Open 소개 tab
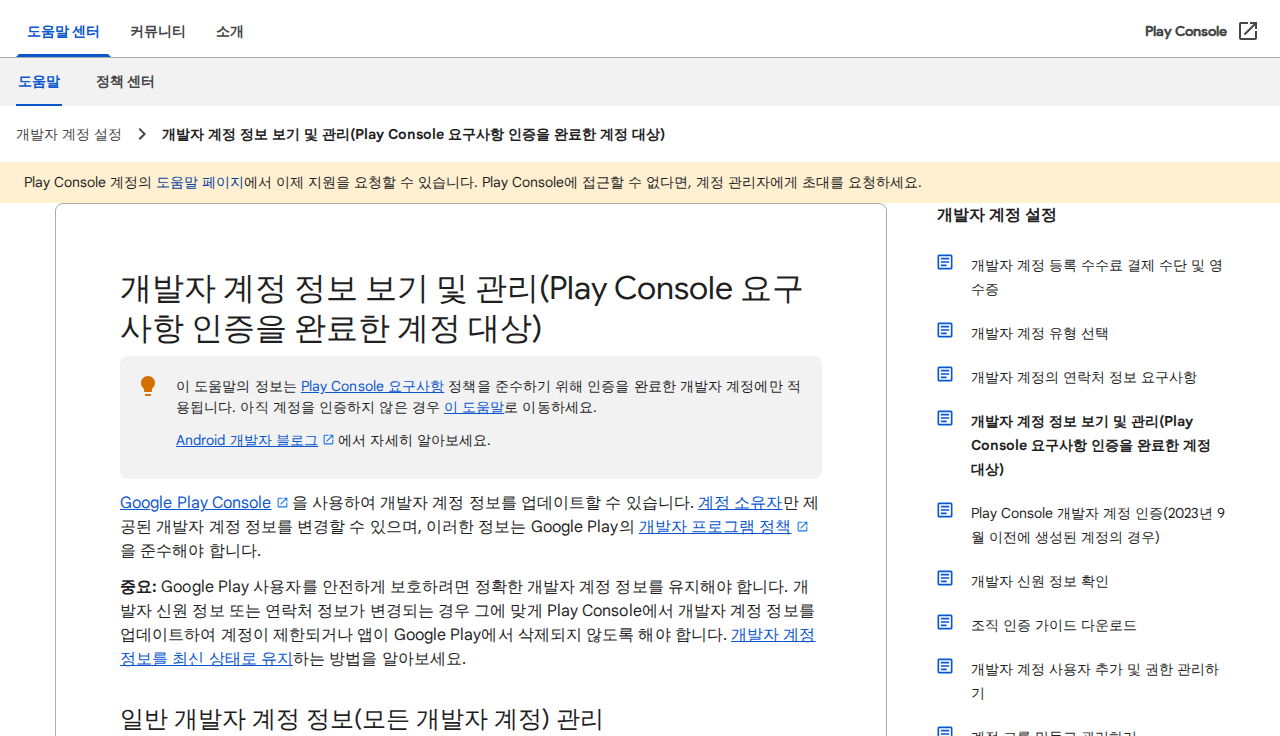This screenshot has height=736, width=1280. pyautogui.click(x=229, y=31)
